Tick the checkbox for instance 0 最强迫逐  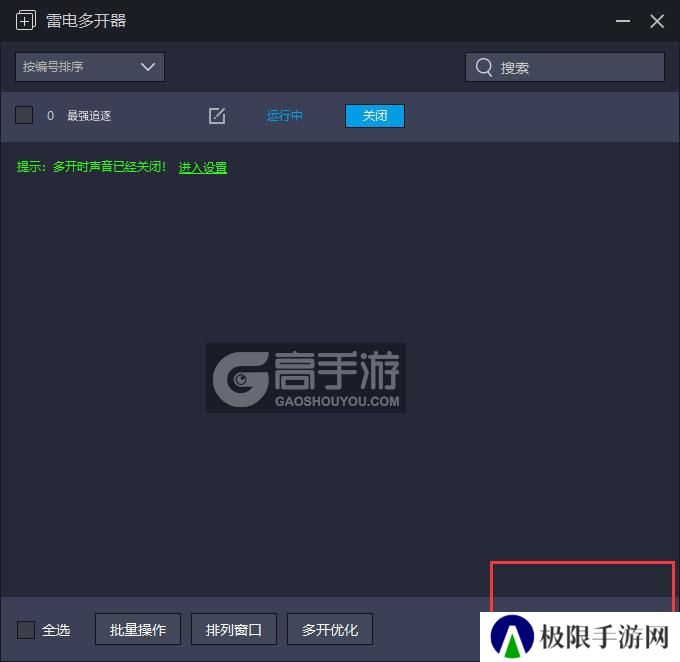coord(24,115)
